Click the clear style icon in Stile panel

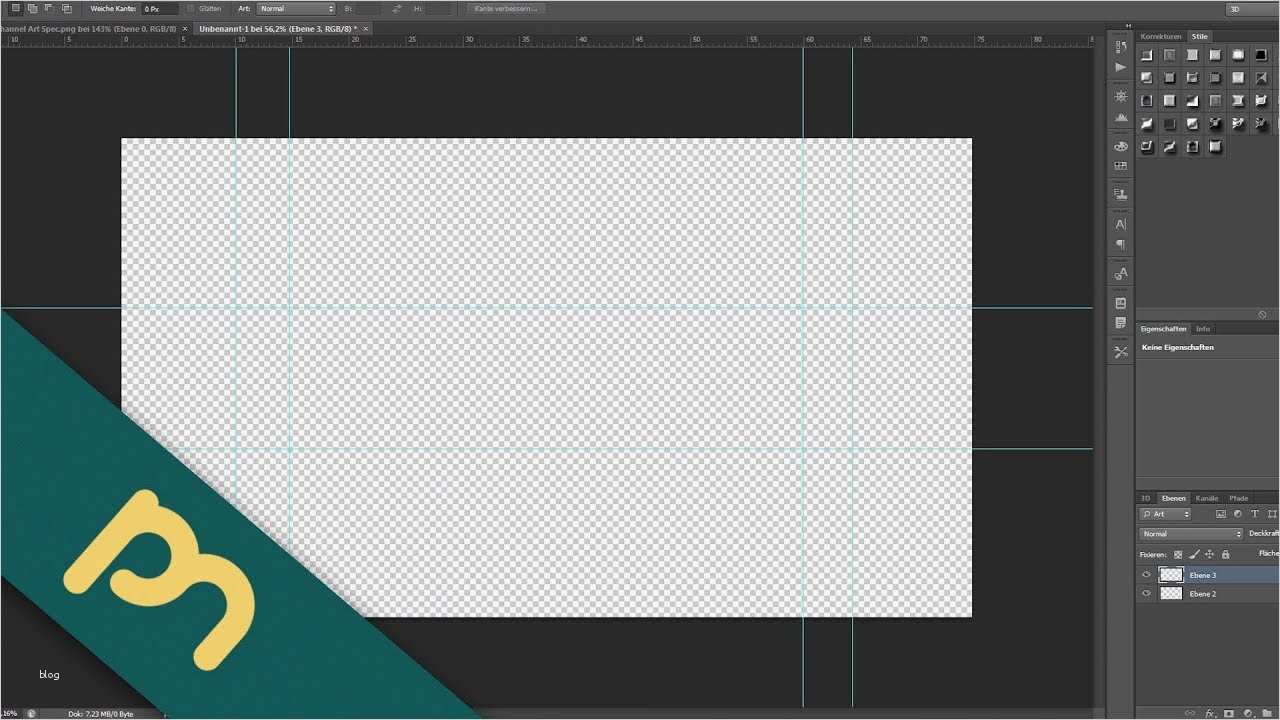coord(1263,314)
